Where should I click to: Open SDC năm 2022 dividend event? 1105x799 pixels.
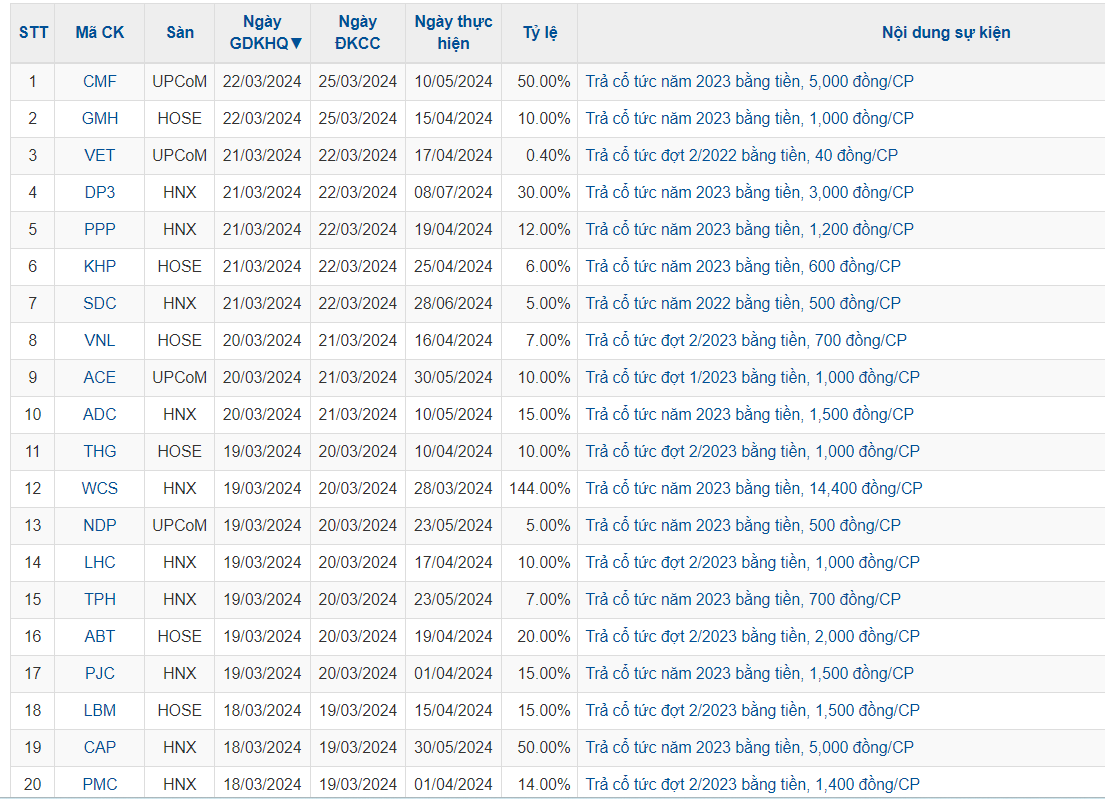(743, 303)
